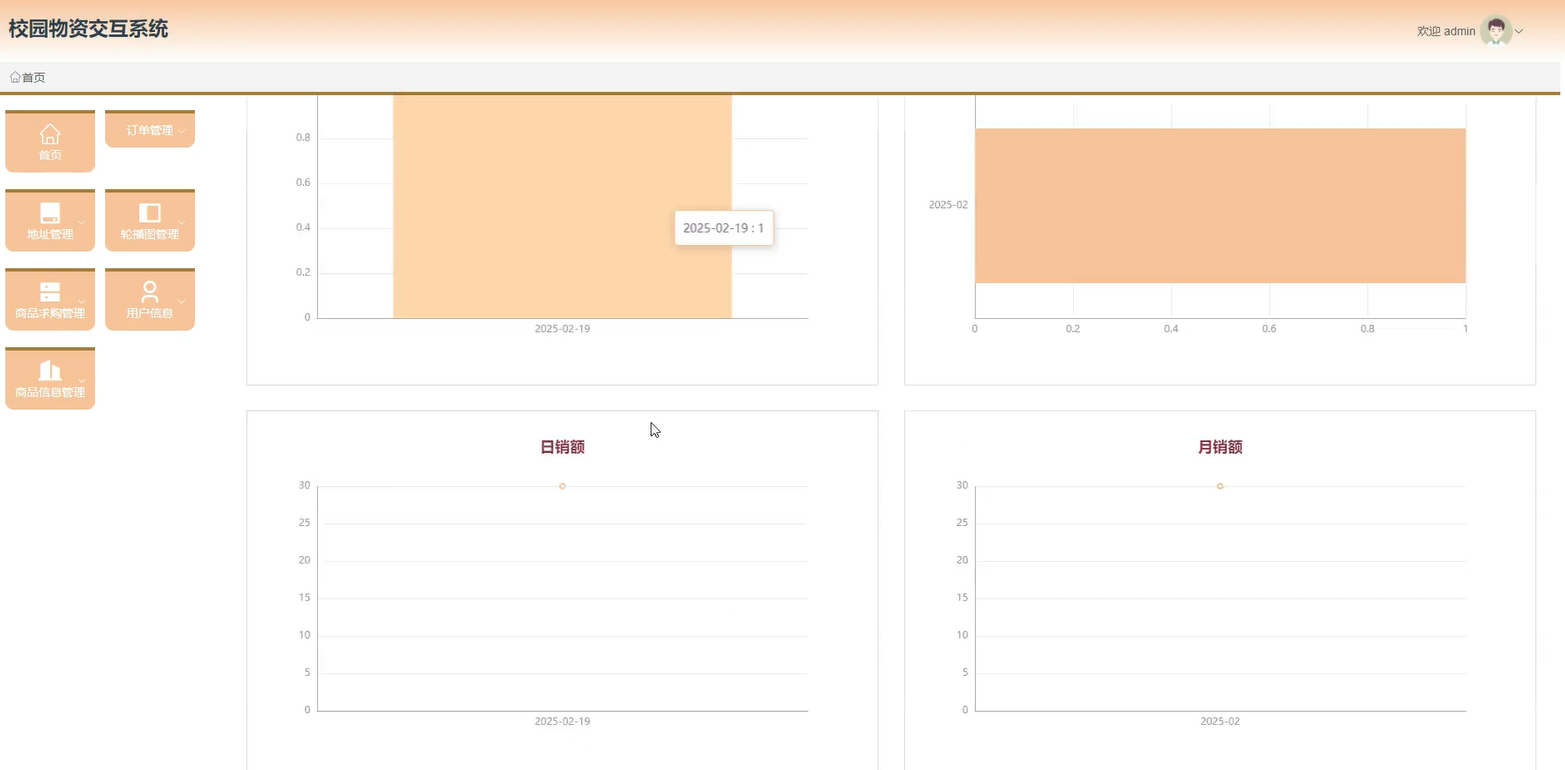Click the 校园物资交互系统 title

(88, 29)
